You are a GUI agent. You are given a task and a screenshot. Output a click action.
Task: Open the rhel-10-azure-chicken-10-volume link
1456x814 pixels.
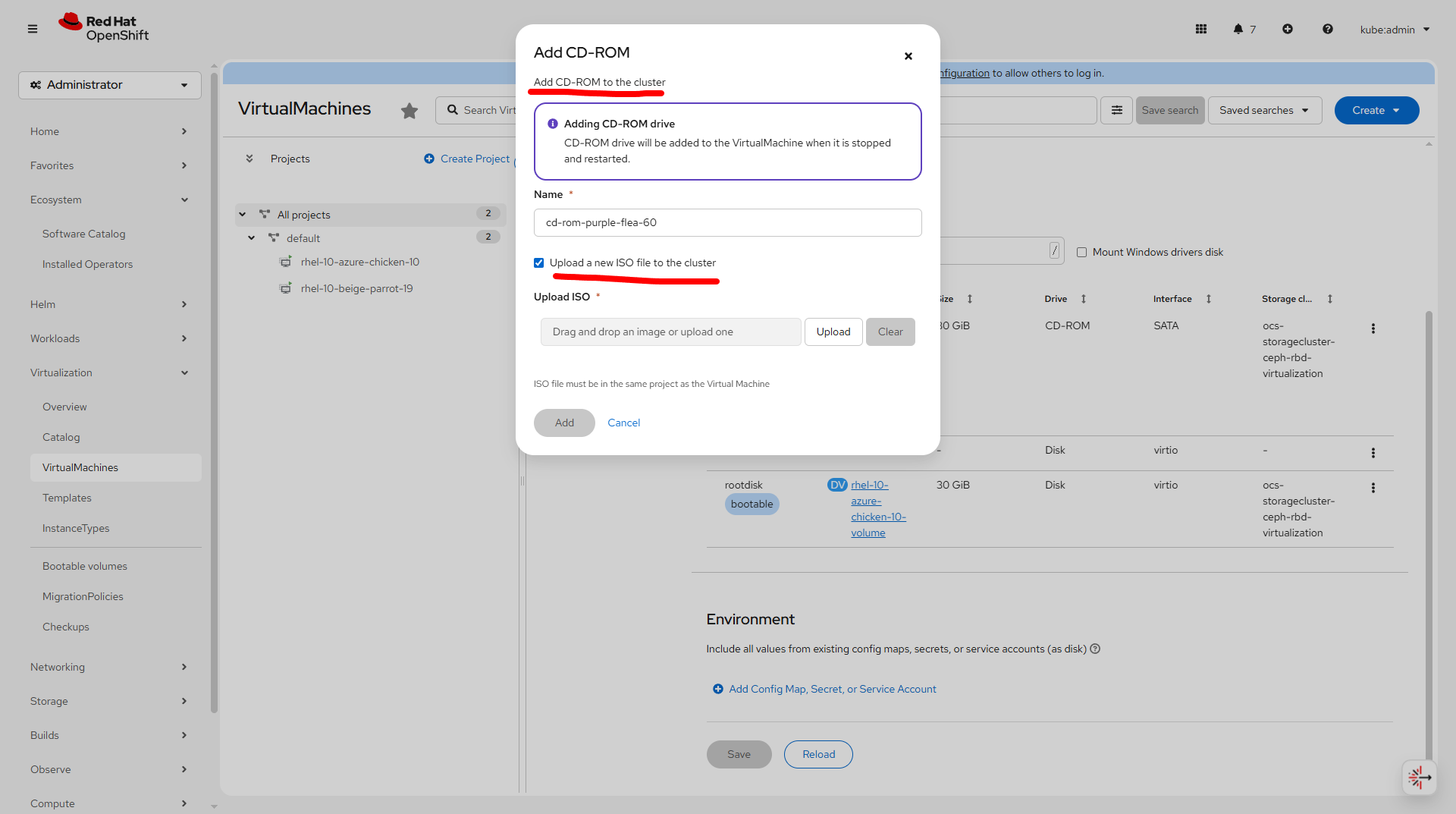tap(878, 509)
